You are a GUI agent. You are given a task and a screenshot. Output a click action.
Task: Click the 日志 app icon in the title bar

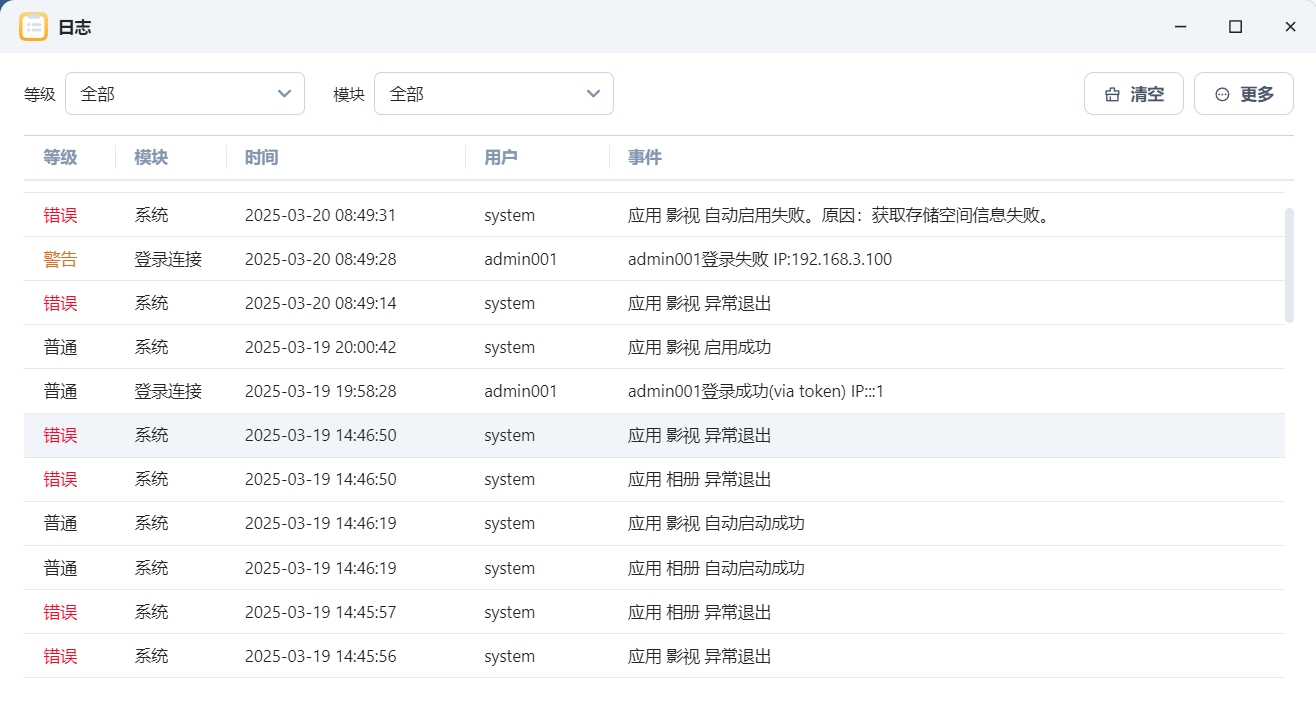33,27
